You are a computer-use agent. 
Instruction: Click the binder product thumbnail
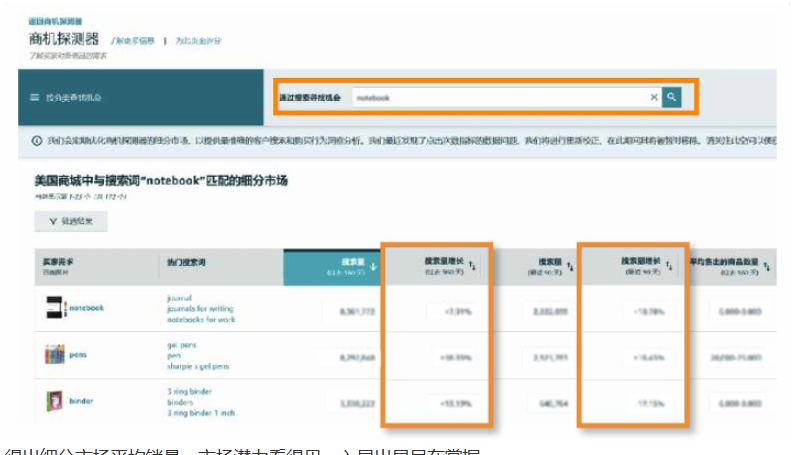(54, 401)
